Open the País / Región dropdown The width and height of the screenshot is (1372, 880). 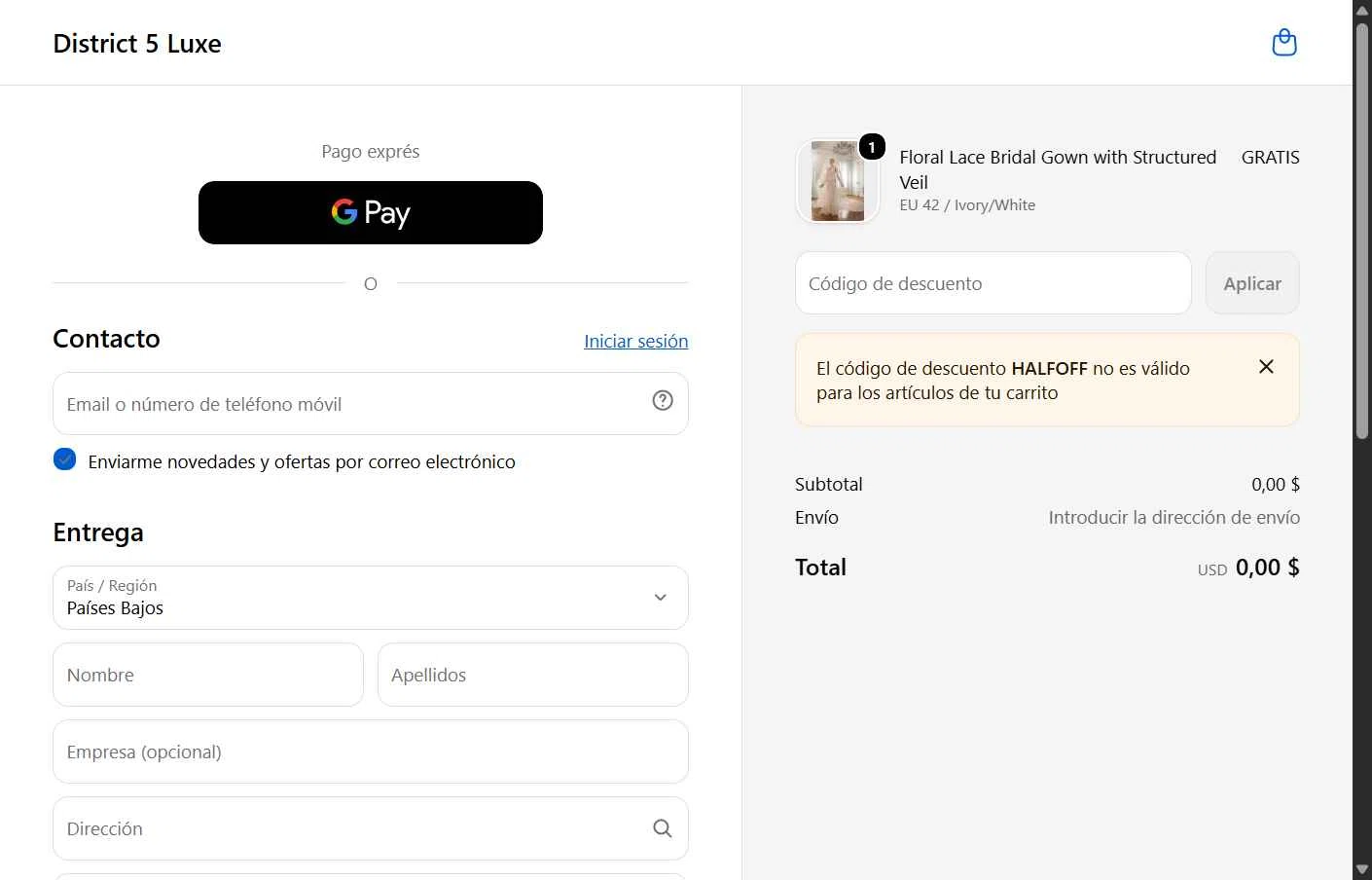pos(371,598)
